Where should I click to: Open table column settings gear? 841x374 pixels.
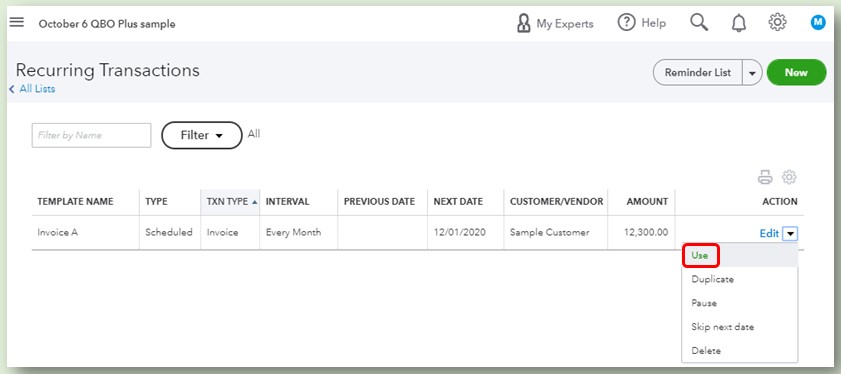pyautogui.click(x=789, y=177)
